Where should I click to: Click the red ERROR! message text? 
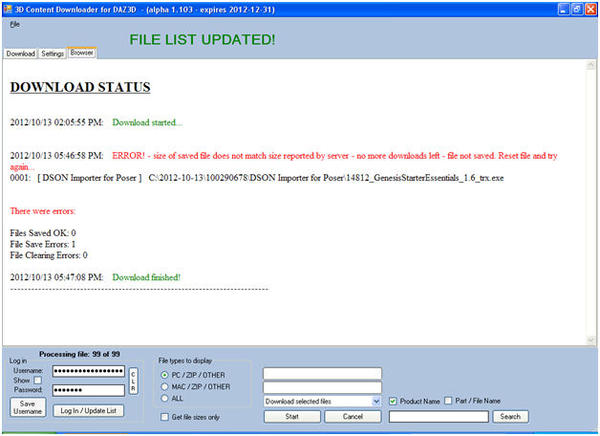284,161
